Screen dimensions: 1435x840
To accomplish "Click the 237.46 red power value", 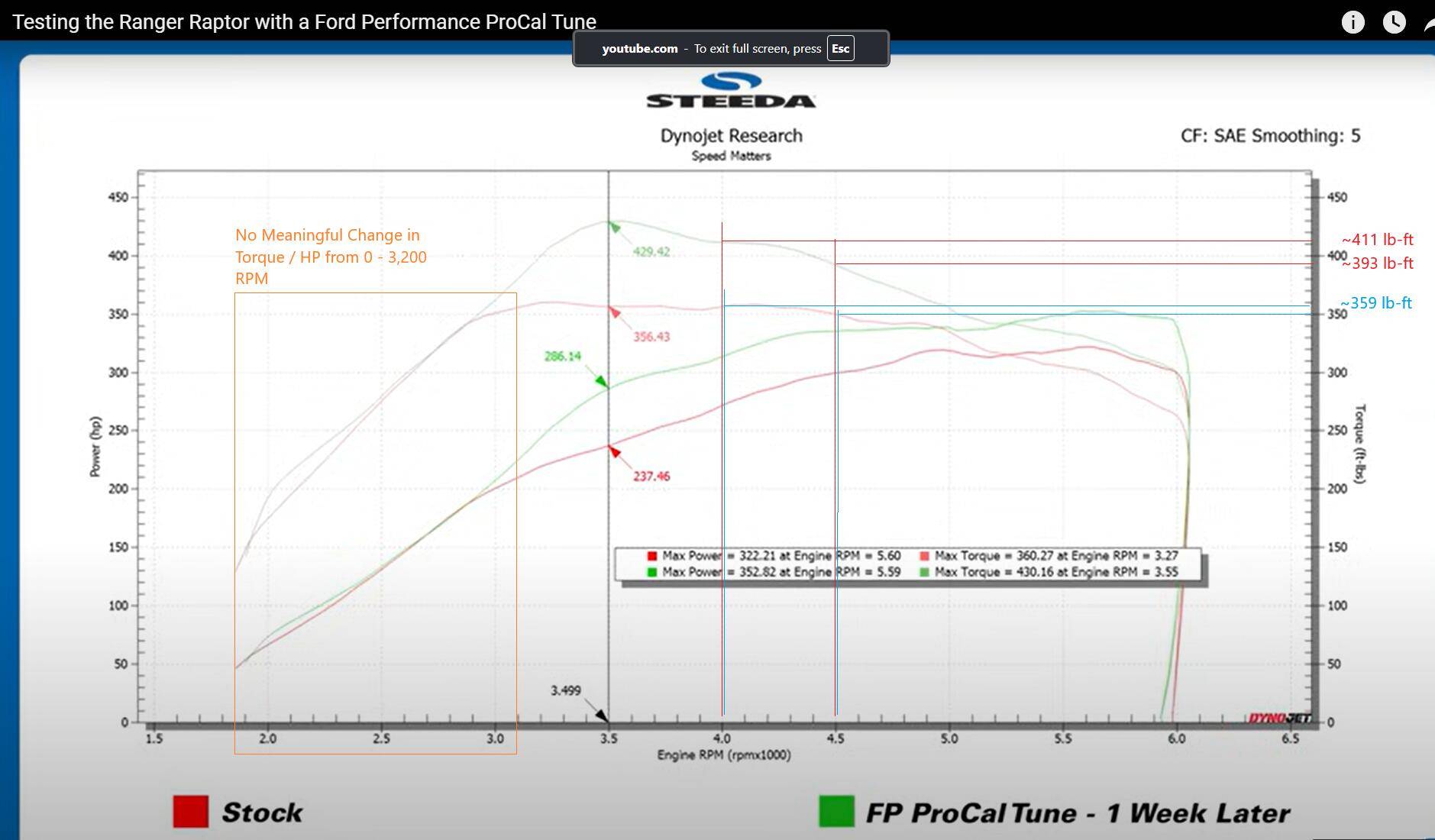I will [651, 477].
